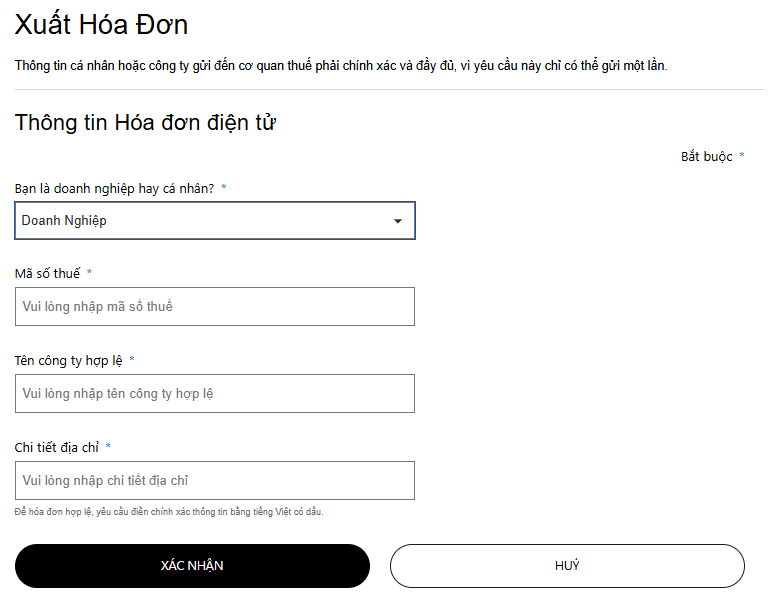Click the Mã số thuế field label
Viewport: 775px width, 610px height.
pyautogui.click(x=47, y=273)
